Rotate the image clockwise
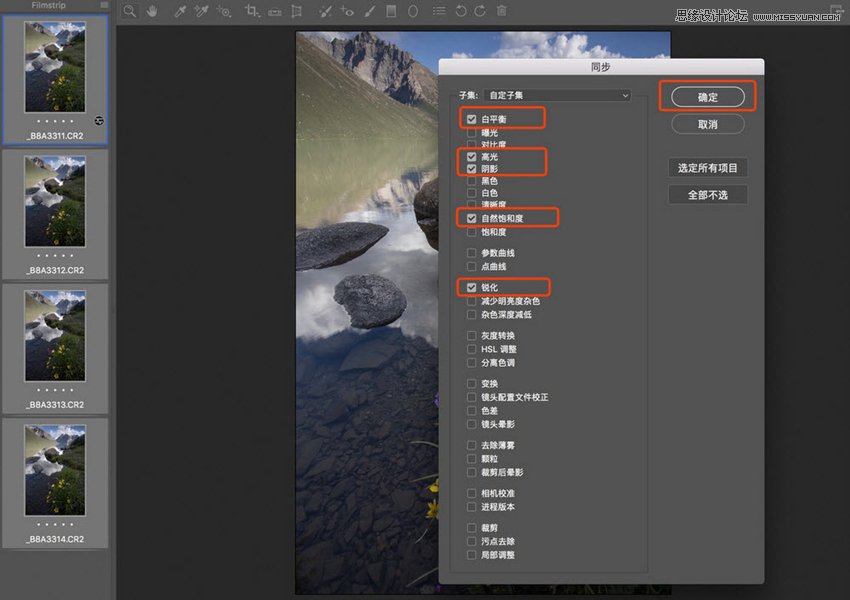The width and height of the screenshot is (850, 600). (482, 11)
